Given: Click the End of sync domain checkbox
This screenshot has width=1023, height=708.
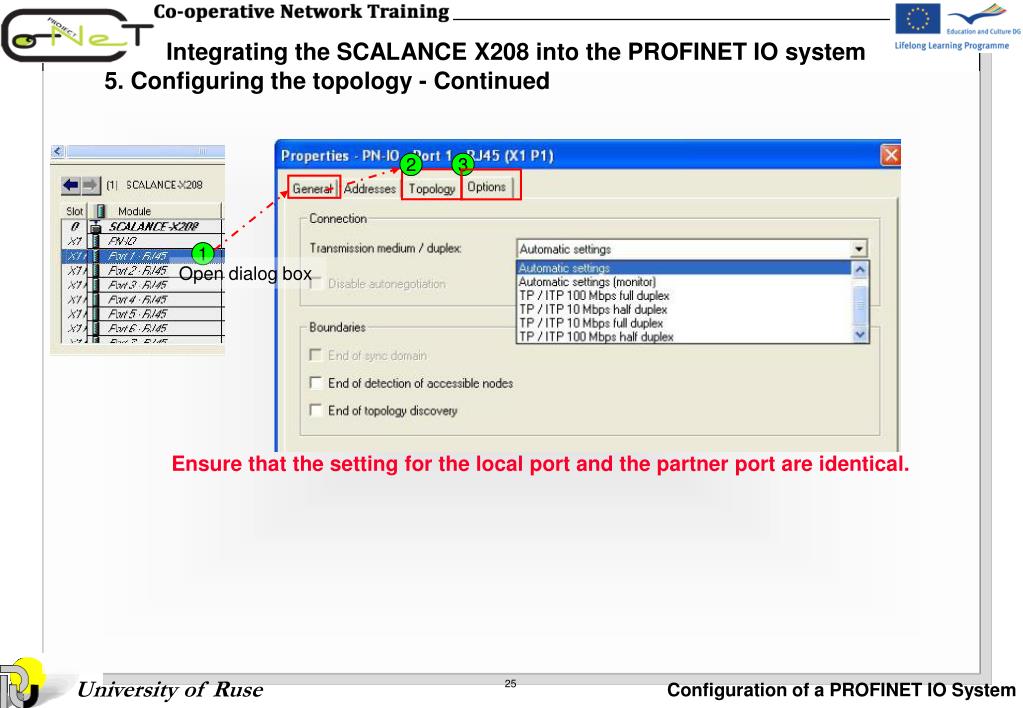Looking at the screenshot, I should pos(316,355).
